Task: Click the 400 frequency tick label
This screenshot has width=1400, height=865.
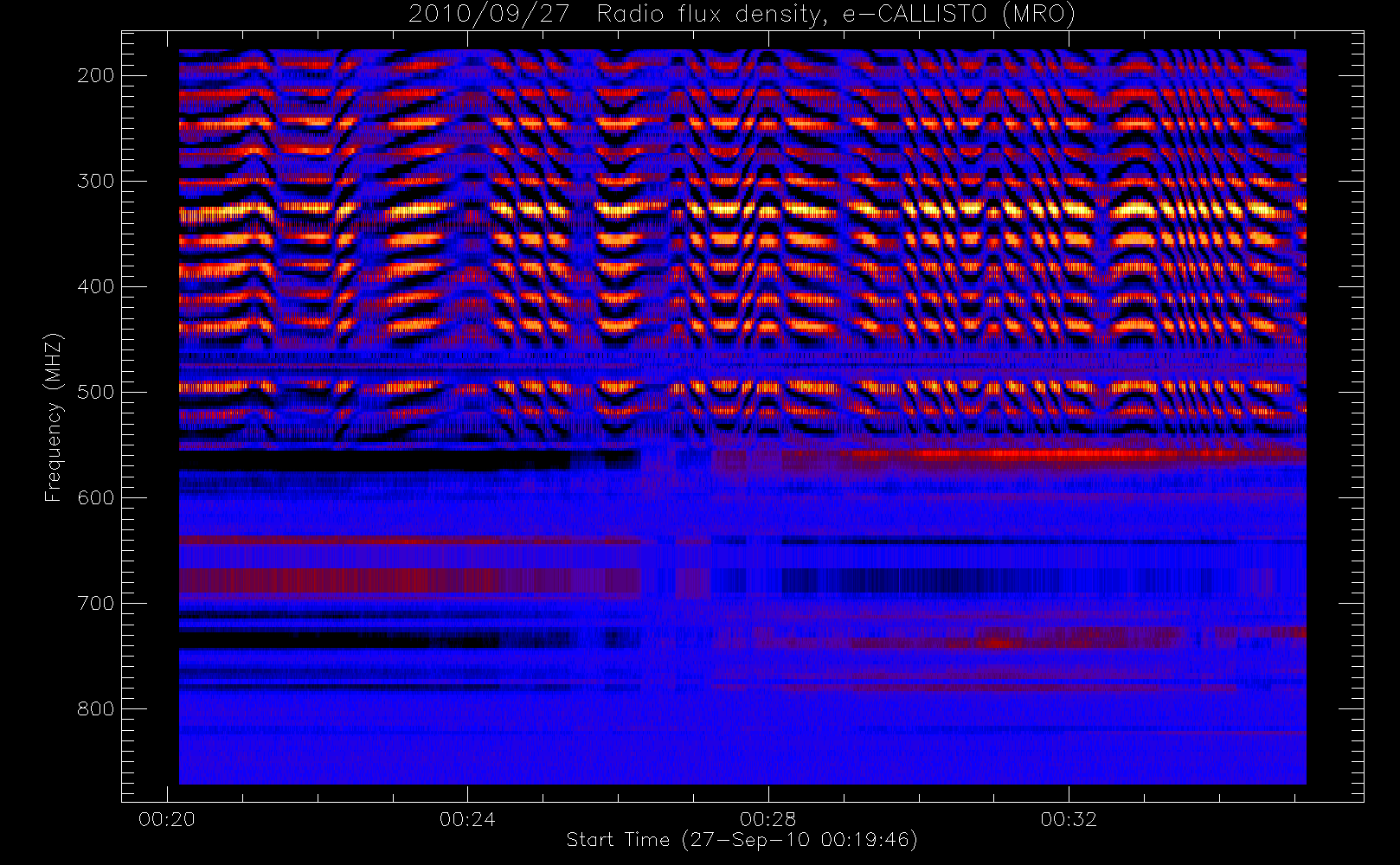Action: (95, 286)
